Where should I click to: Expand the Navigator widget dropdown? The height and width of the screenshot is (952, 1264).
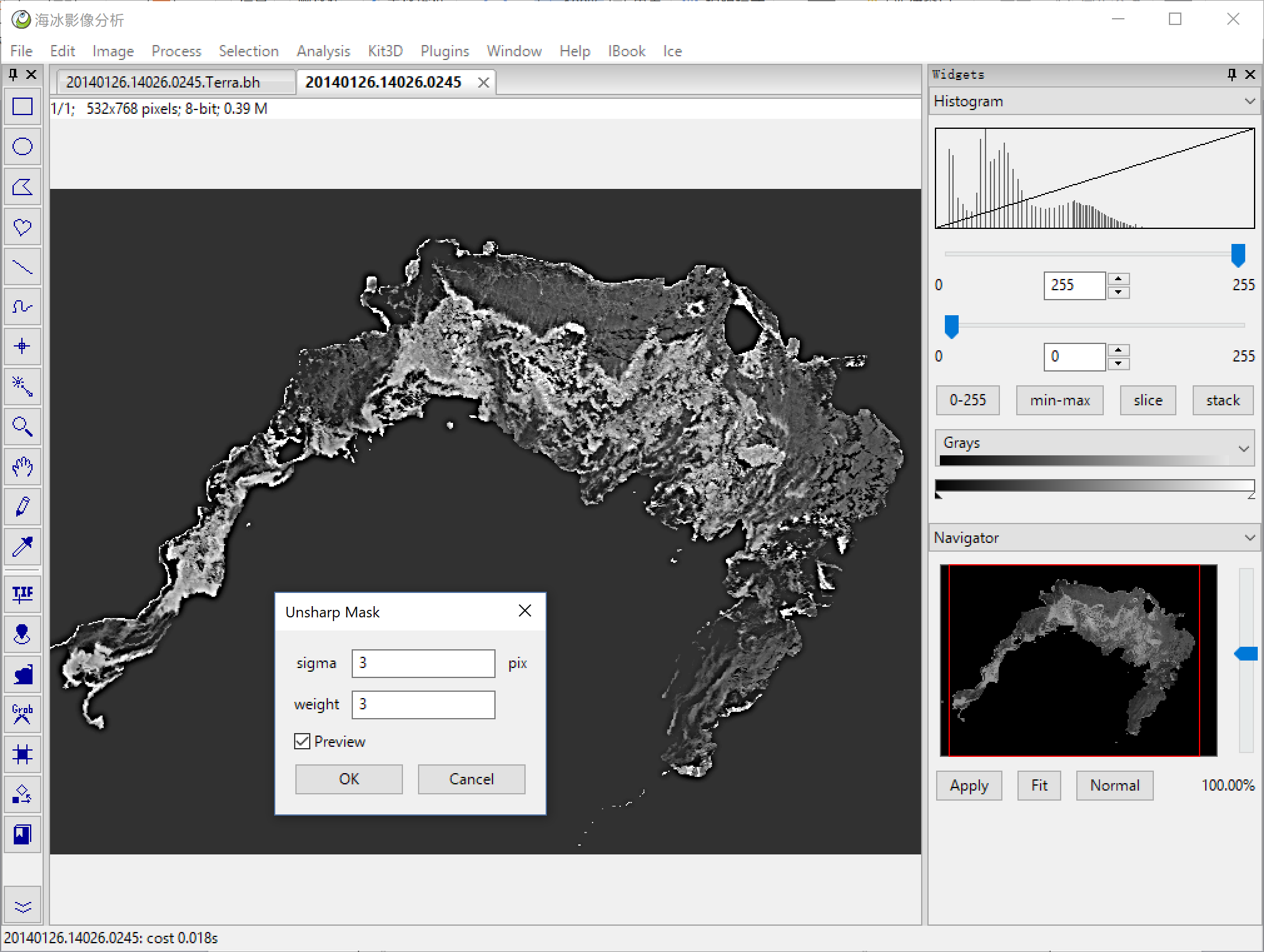[1249, 538]
